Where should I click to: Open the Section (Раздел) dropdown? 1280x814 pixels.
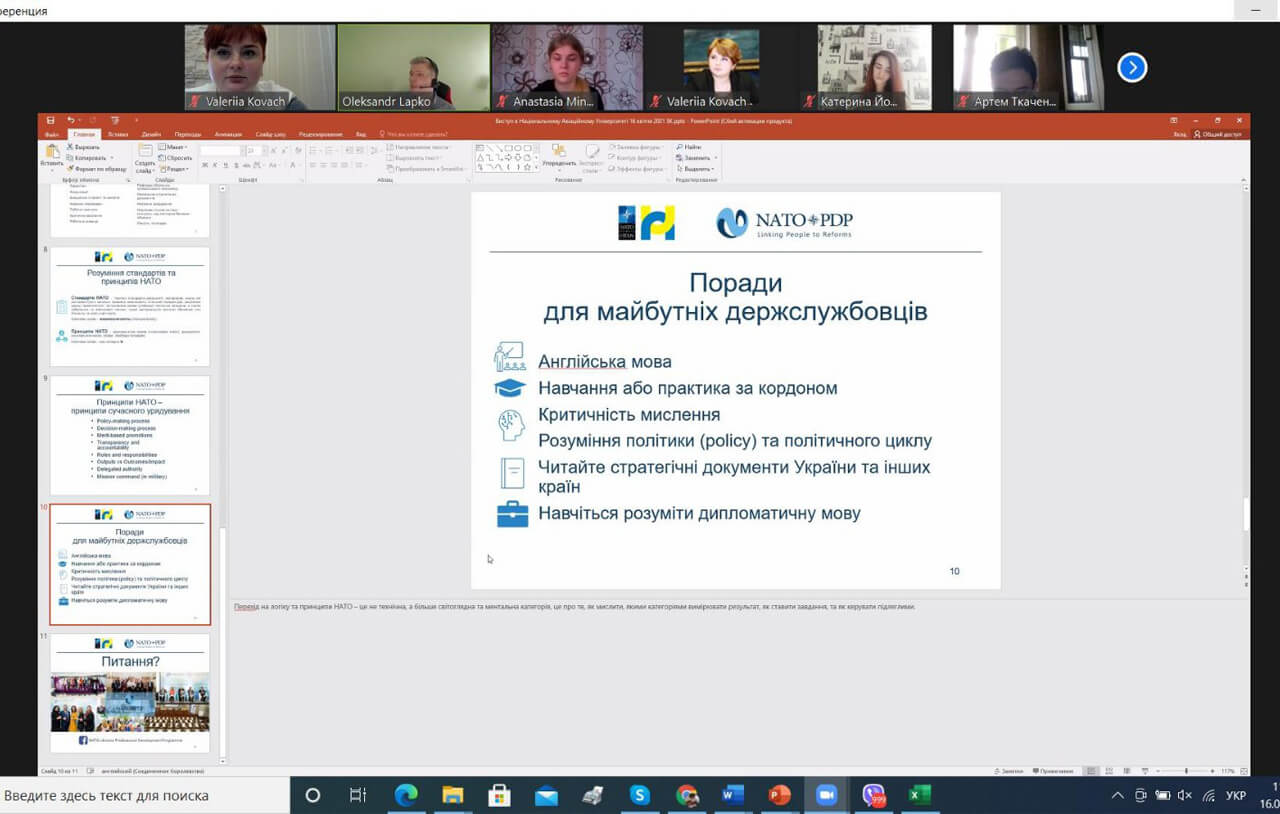point(176,169)
